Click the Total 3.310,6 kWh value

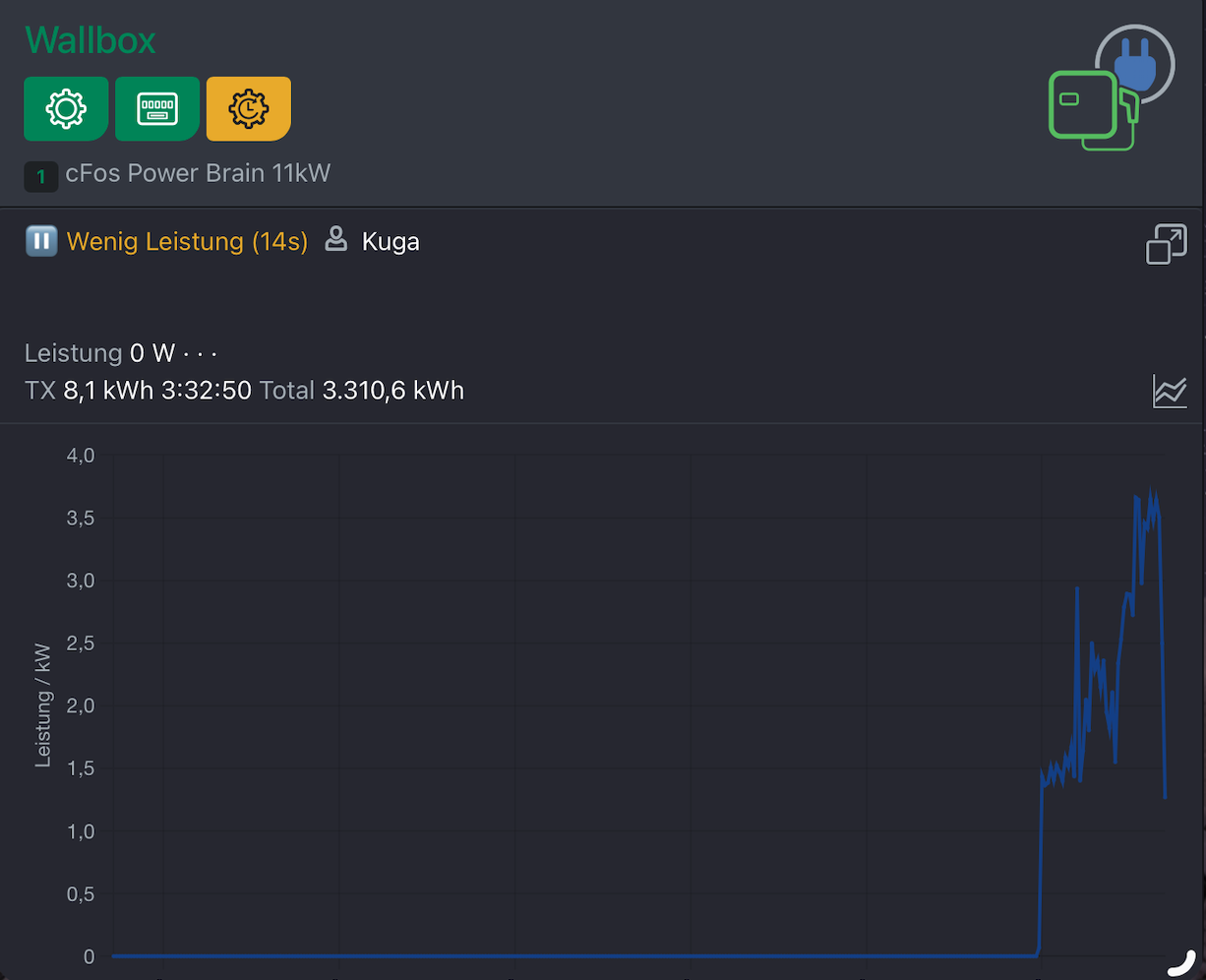(x=362, y=391)
